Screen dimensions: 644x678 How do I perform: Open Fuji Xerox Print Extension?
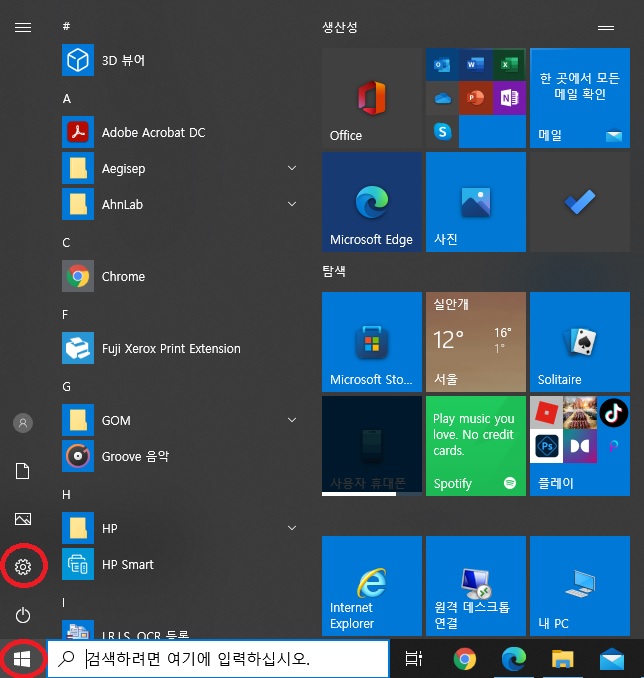click(179, 348)
